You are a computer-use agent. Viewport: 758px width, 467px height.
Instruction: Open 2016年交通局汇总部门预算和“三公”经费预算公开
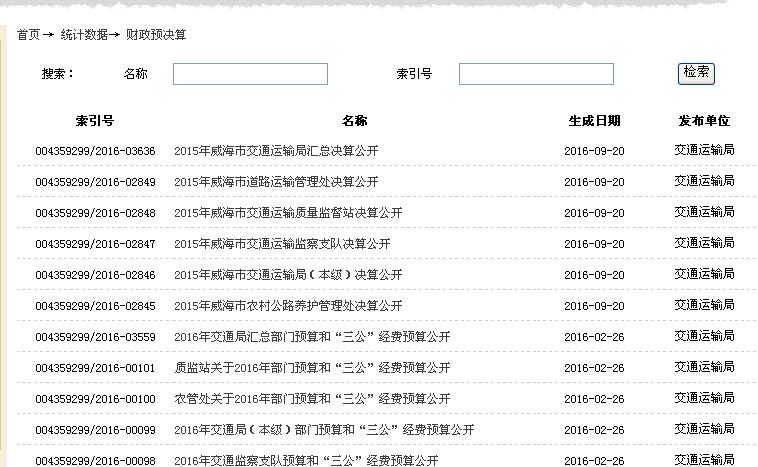tap(312, 337)
